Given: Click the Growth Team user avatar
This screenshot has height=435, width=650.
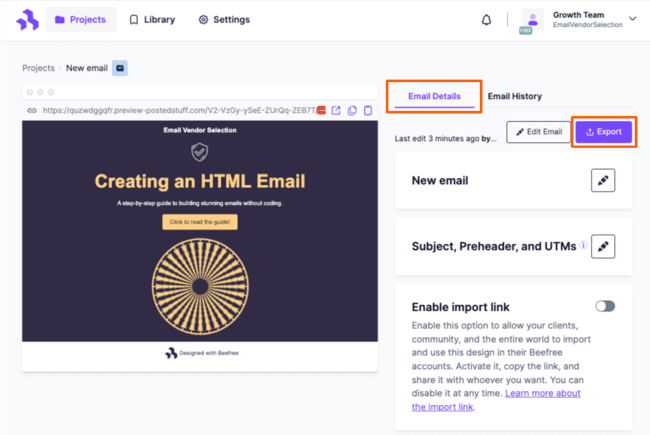Looking at the screenshot, I should point(533,19).
